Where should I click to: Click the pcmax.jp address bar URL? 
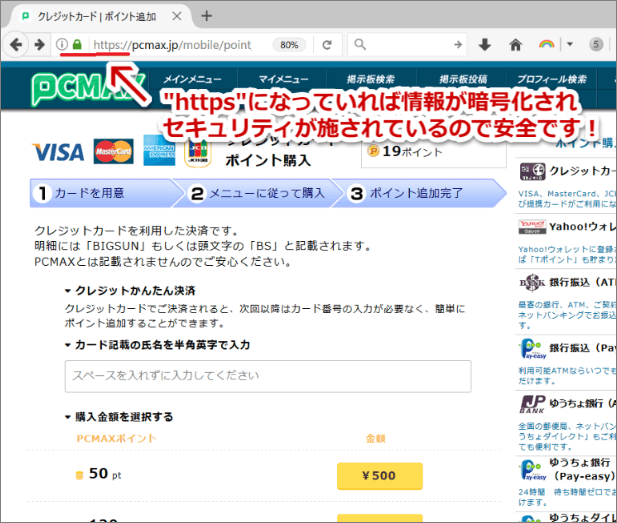pos(172,45)
